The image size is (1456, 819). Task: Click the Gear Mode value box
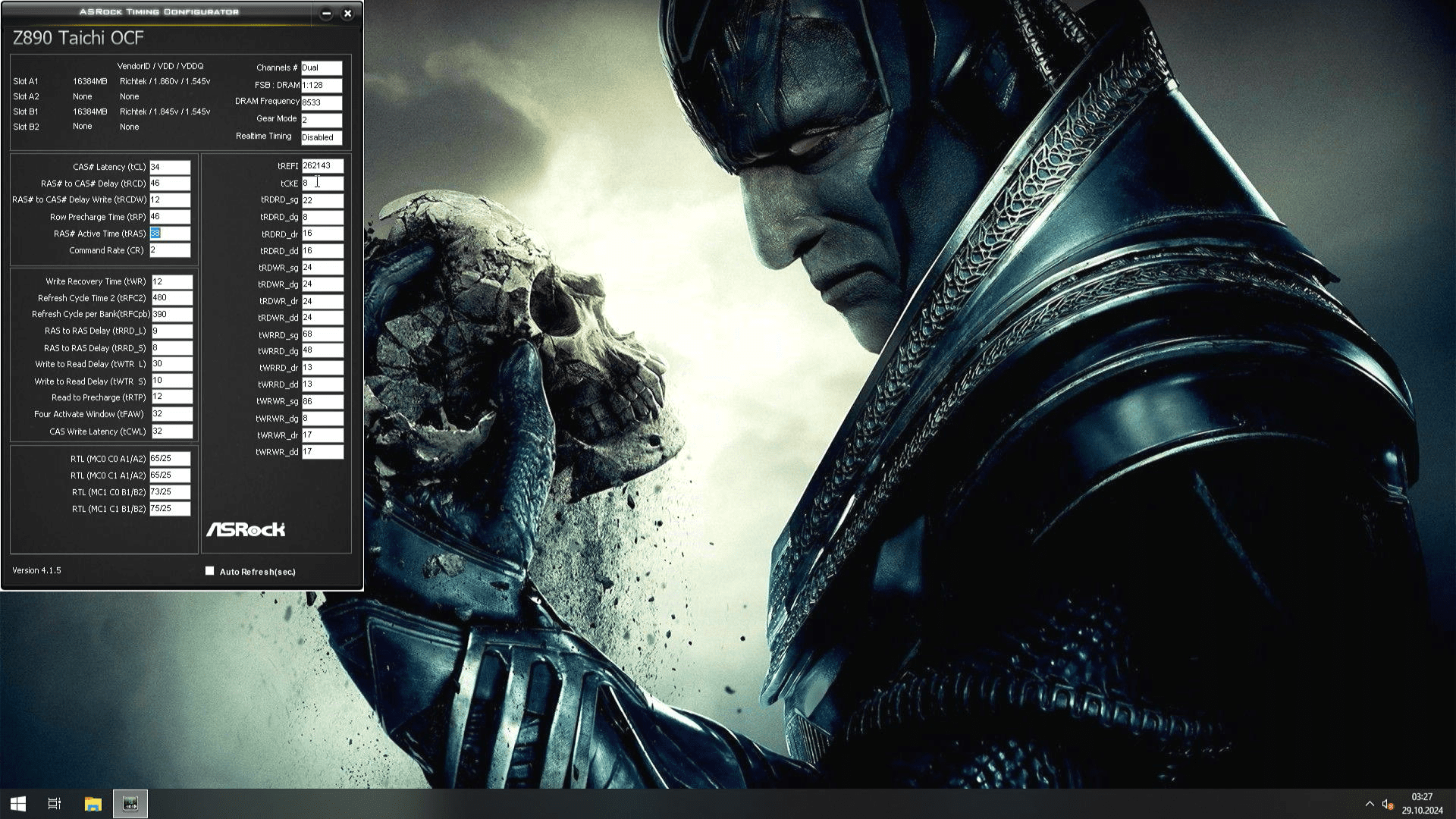point(322,120)
